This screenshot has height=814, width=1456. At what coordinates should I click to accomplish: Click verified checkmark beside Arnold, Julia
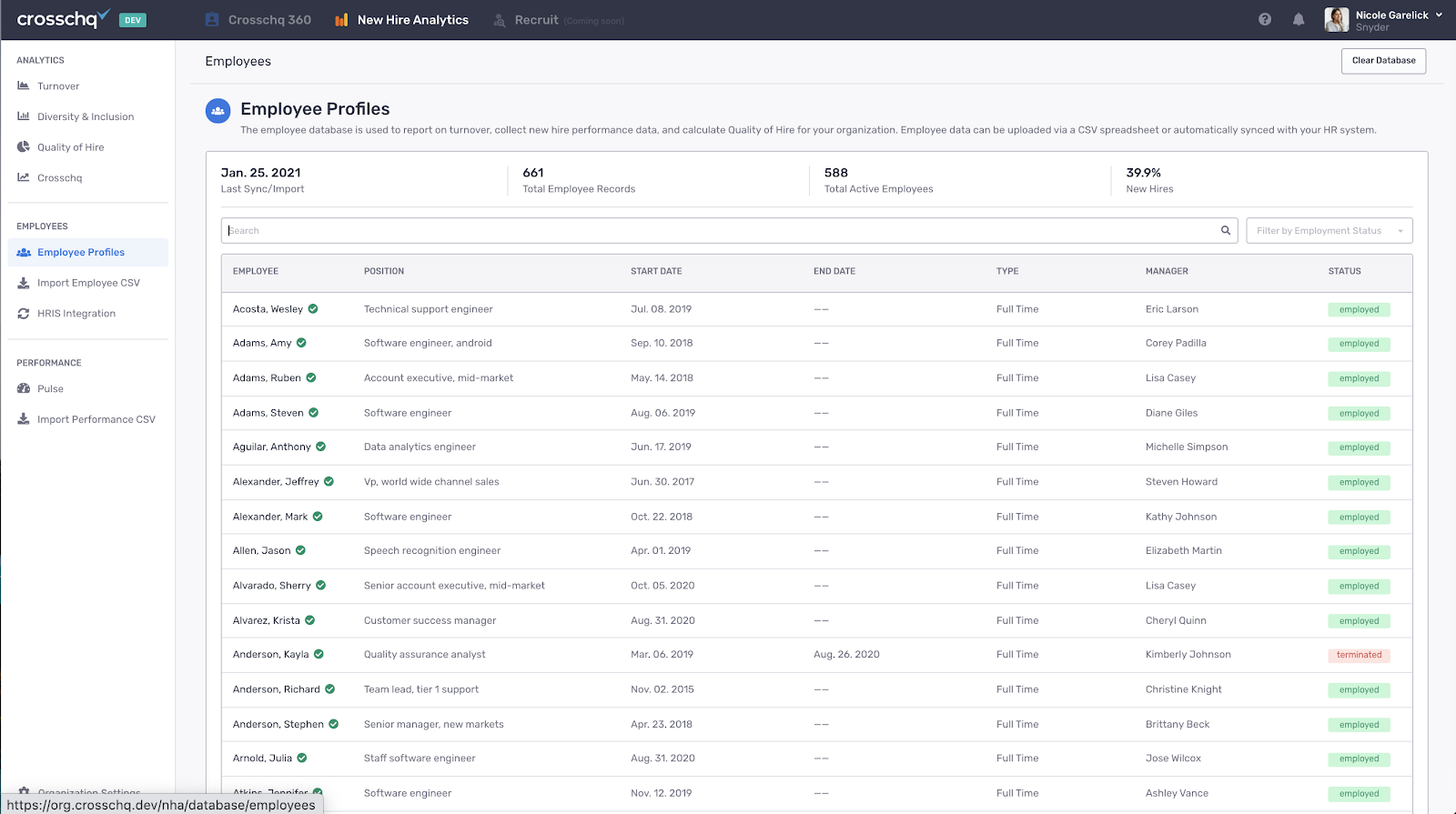(302, 758)
